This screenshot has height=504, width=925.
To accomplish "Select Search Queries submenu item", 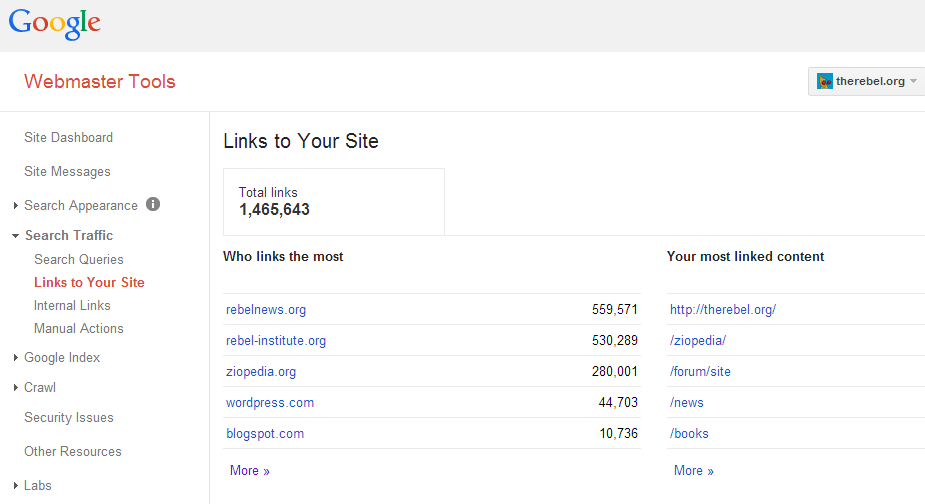I will pyautogui.click(x=78, y=260).
